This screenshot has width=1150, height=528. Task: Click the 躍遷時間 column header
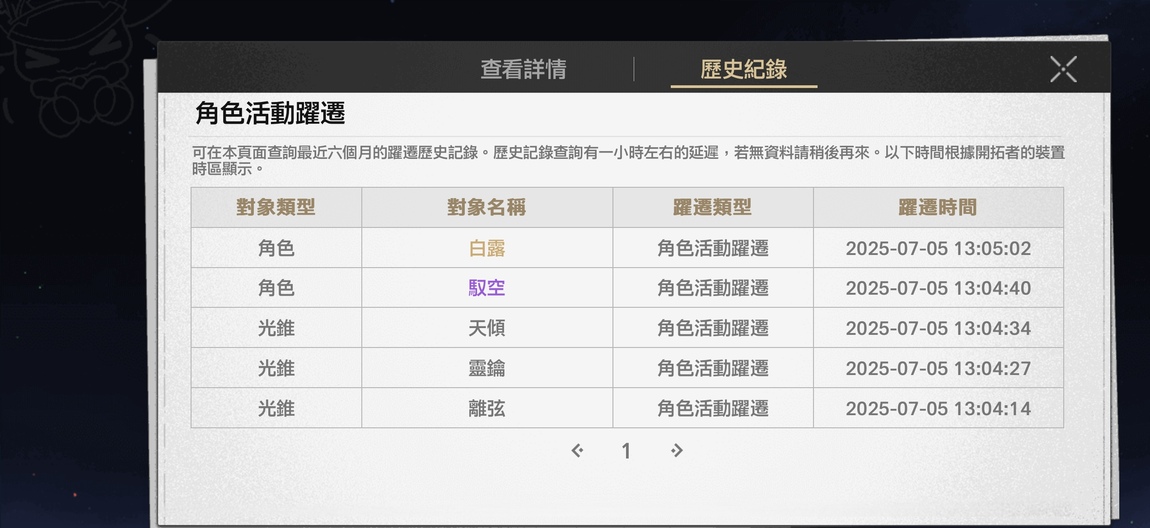[938, 208]
